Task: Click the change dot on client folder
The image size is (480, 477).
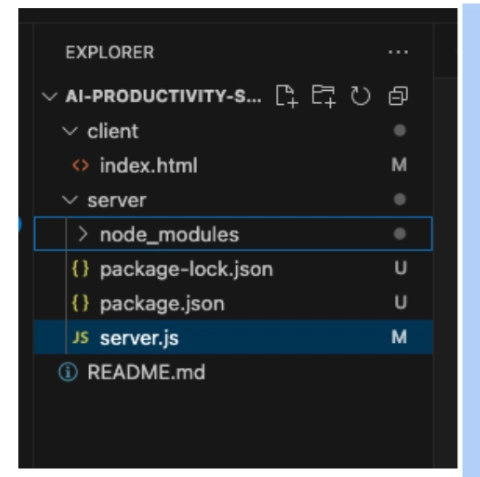Action: [400, 130]
